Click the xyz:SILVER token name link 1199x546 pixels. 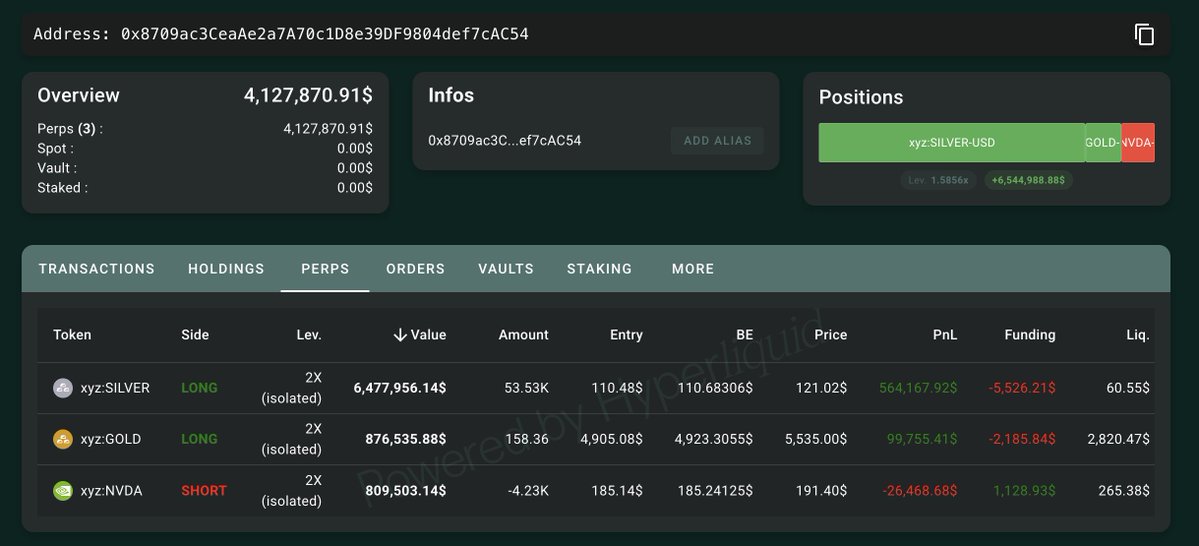click(x=115, y=388)
